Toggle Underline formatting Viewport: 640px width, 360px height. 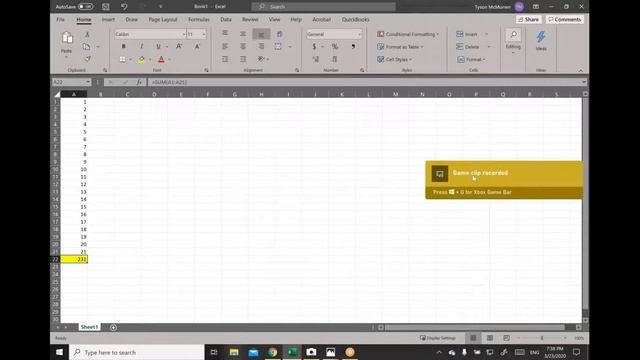(158, 47)
